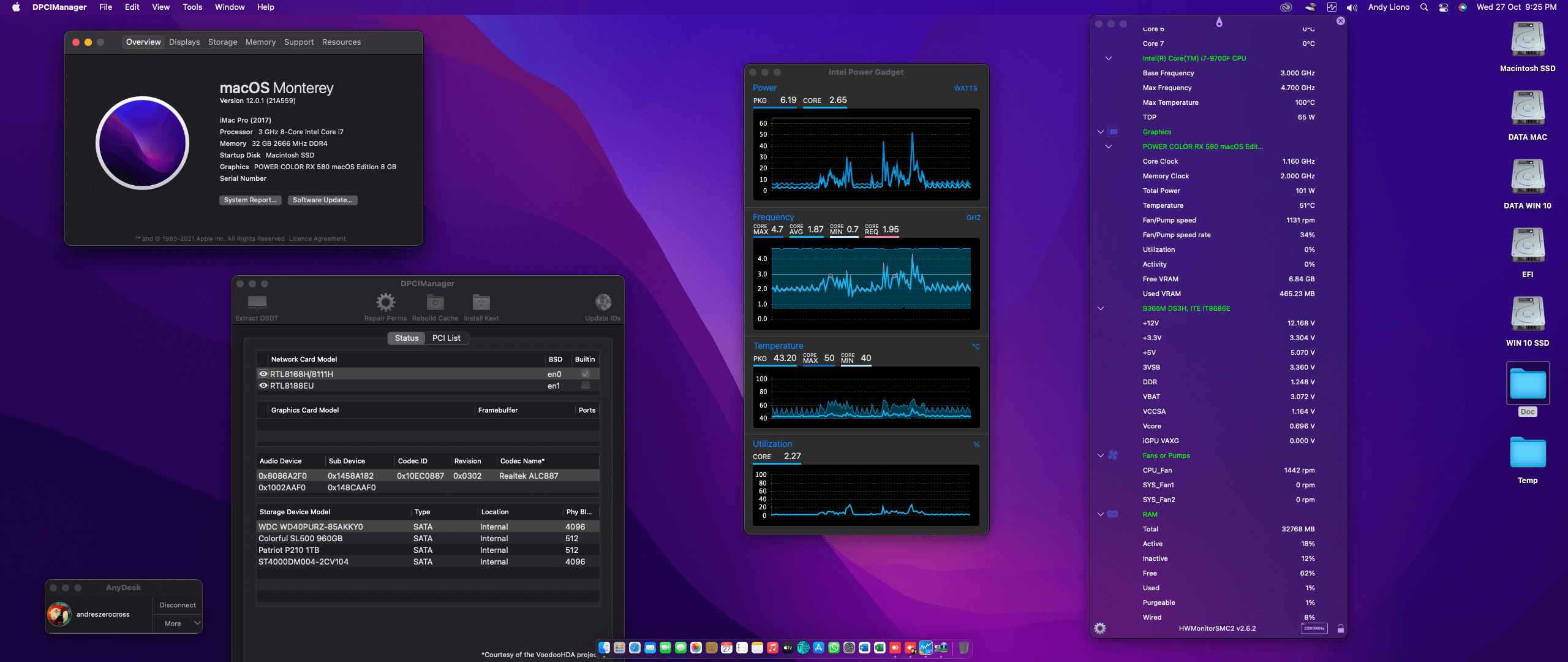The image size is (1568, 662).
Task: Toggle the lock icon in HWMonitorSMC2
Action: click(1340, 628)
